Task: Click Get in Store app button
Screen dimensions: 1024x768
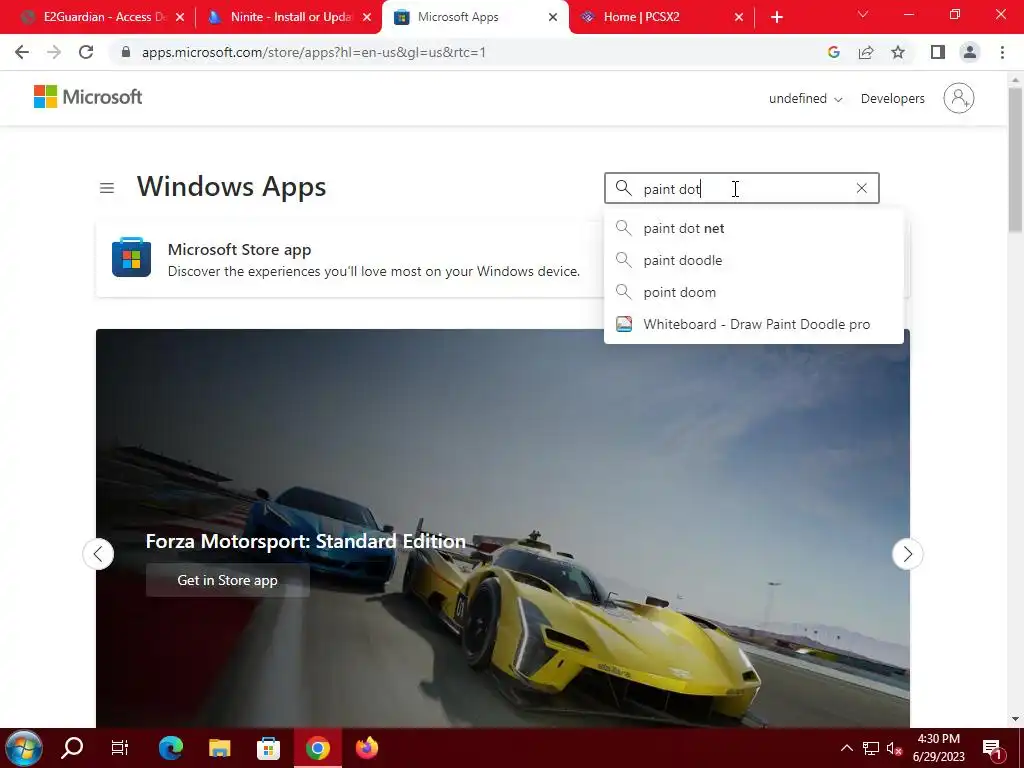Action: click(x=227, y=580)
